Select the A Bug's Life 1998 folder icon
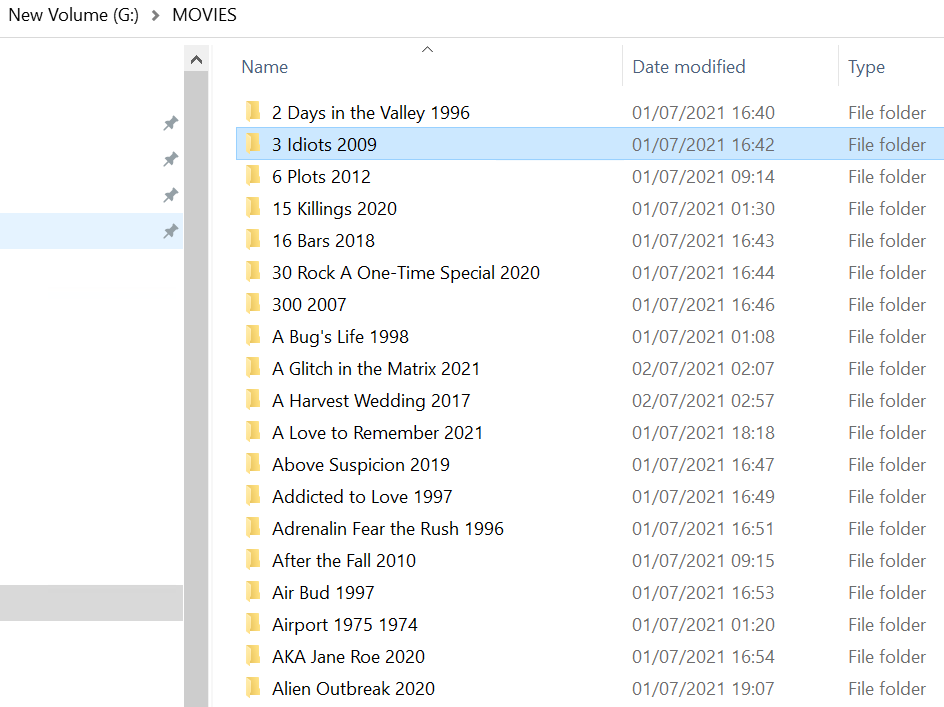Screen dimensions: 944x707 coord(253,336)
